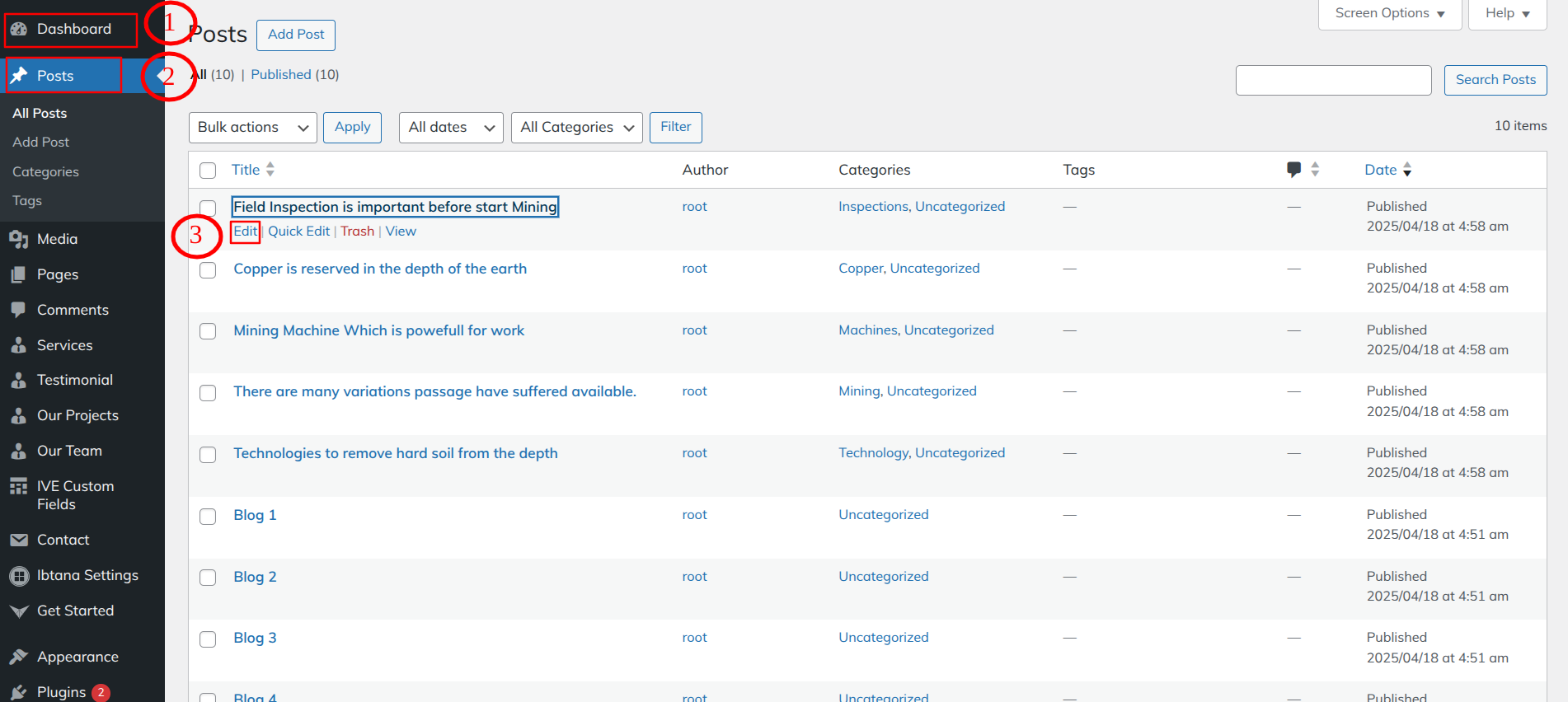Click the Media icon in the sidebar
1568x702 pixels.
(18, 239)
